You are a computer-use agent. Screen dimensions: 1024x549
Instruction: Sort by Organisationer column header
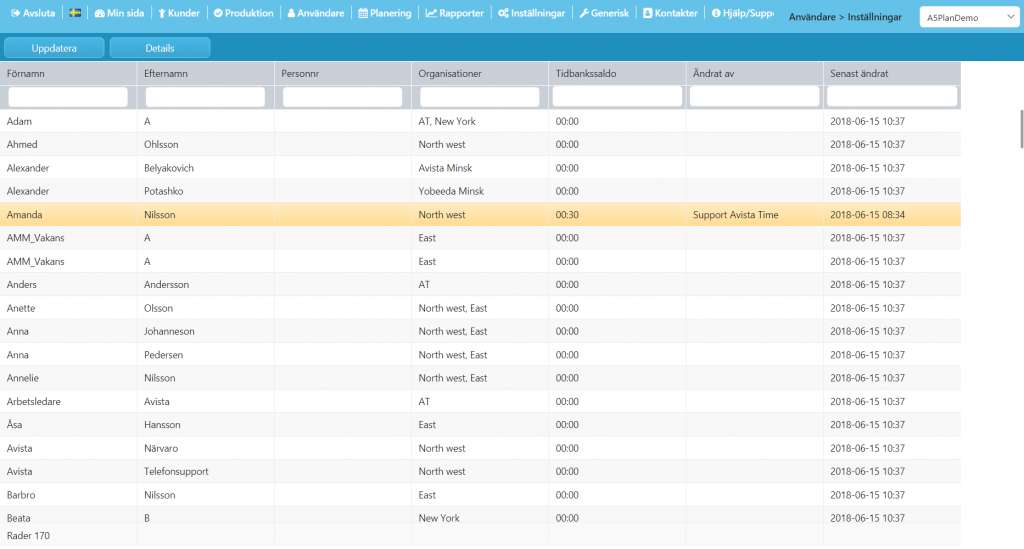(x=480, y=73)
